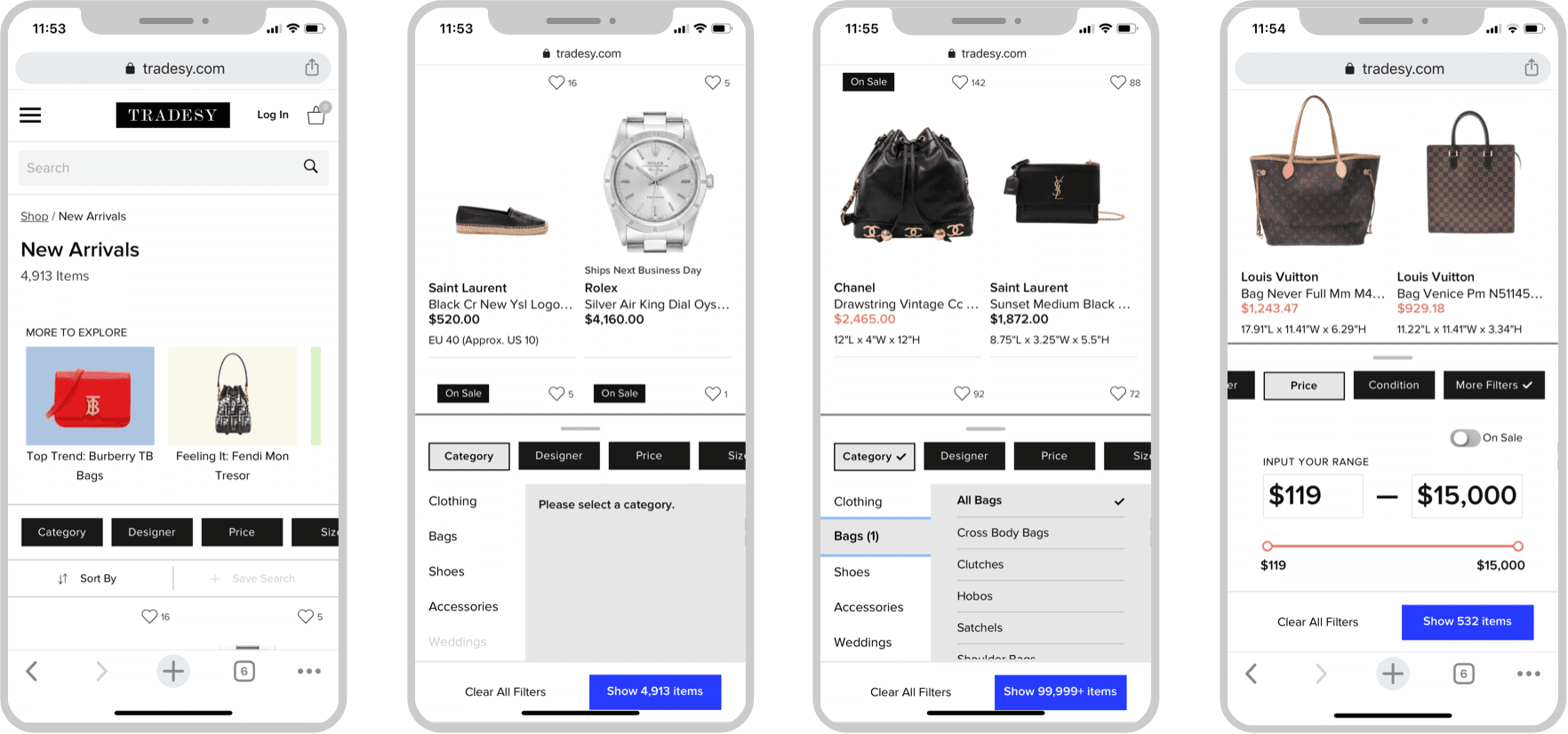Tap the heart with 142 likes
The width and height of the screenshot is (1568, 734).
pyautogui.click(x=960, y=83)
